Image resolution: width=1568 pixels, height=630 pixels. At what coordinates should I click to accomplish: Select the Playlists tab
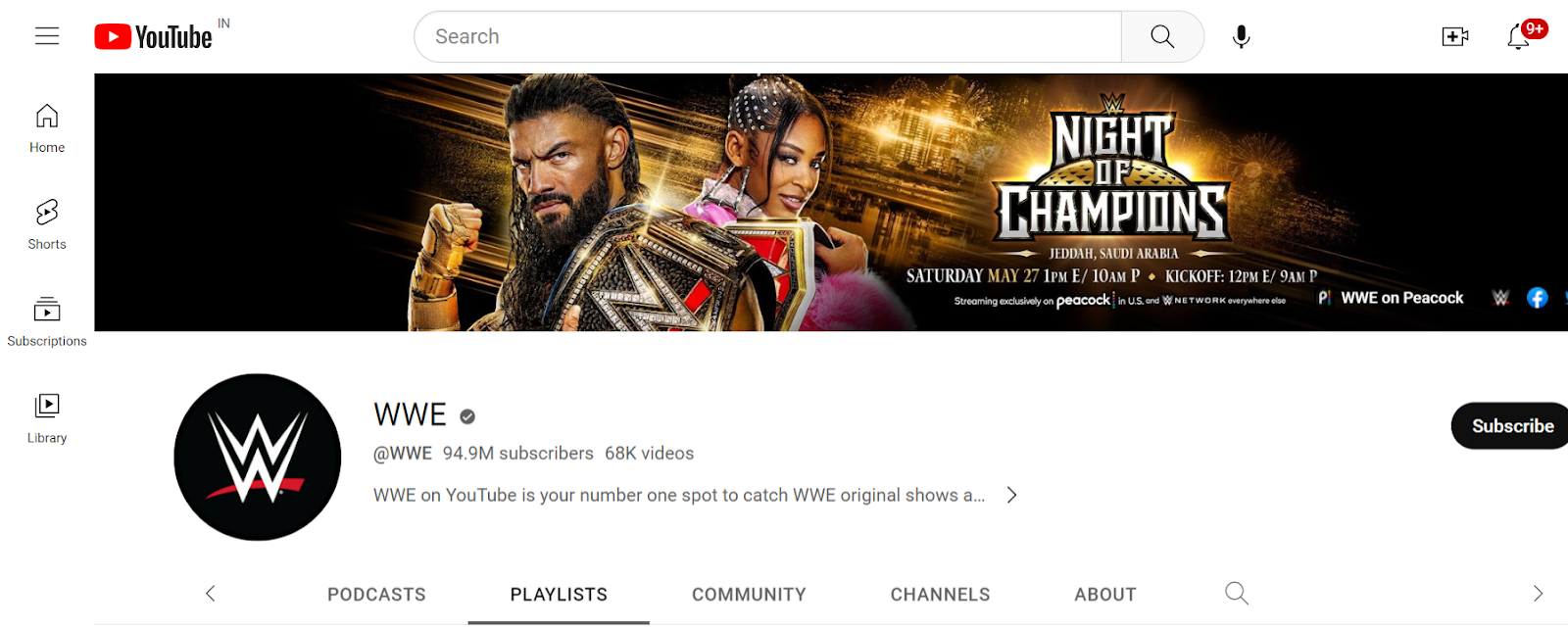[559, 594]
